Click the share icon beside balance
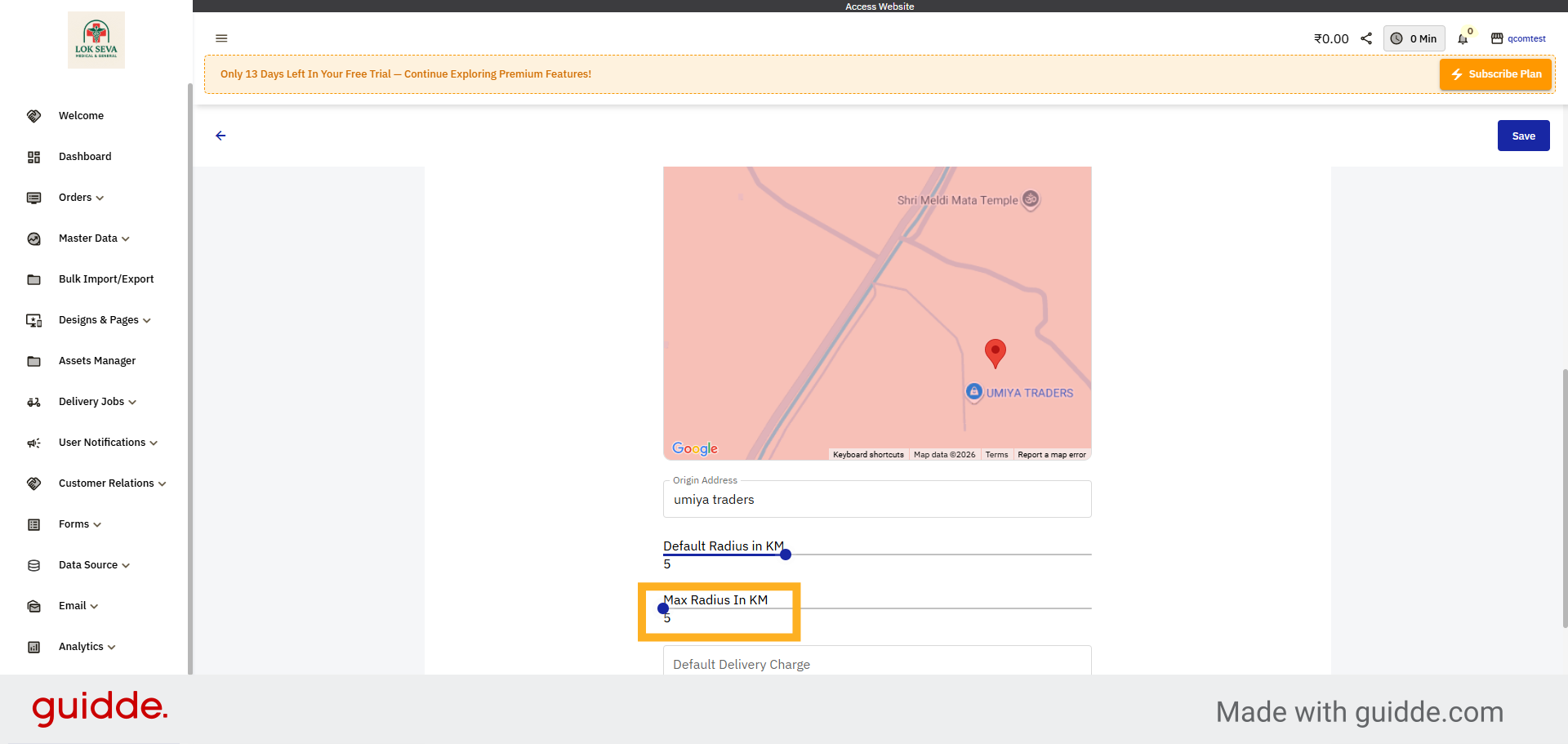Image resolution: width=1568 pixels, height=744 pixels. (1366, 38)
